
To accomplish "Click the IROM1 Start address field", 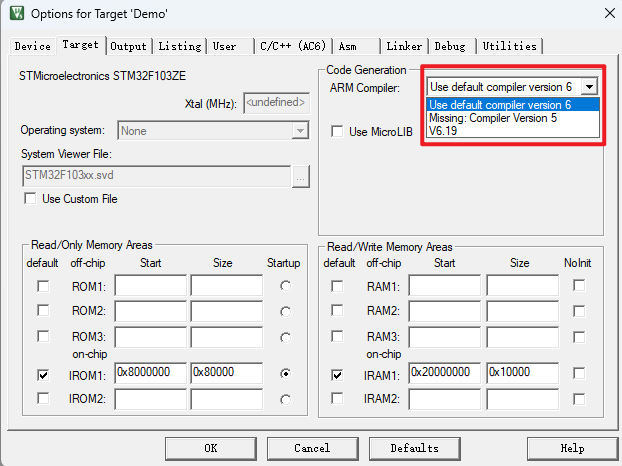I will [150, 372].
